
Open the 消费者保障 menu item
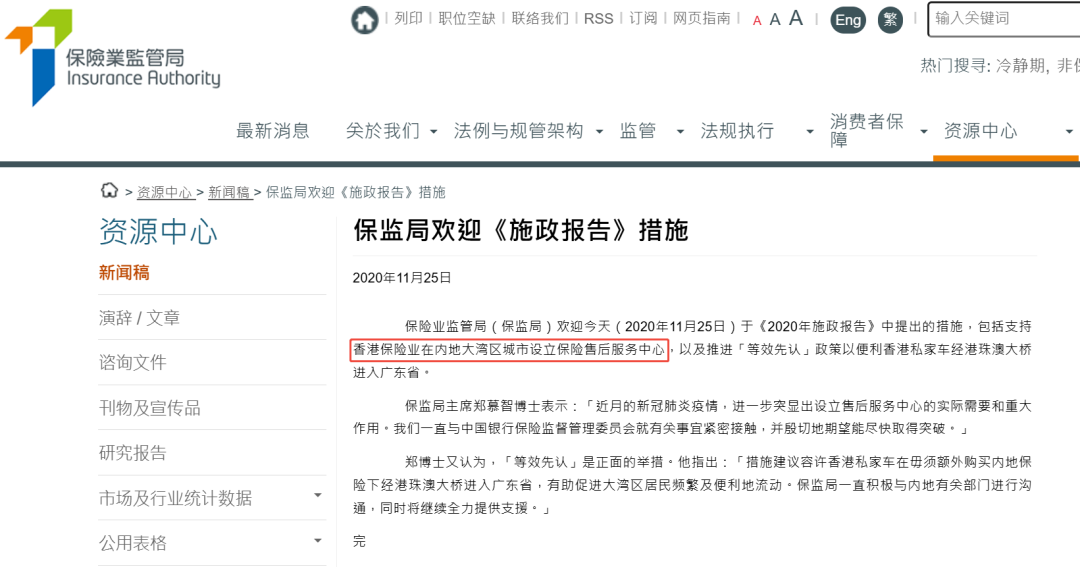click(x=866, y=130)
